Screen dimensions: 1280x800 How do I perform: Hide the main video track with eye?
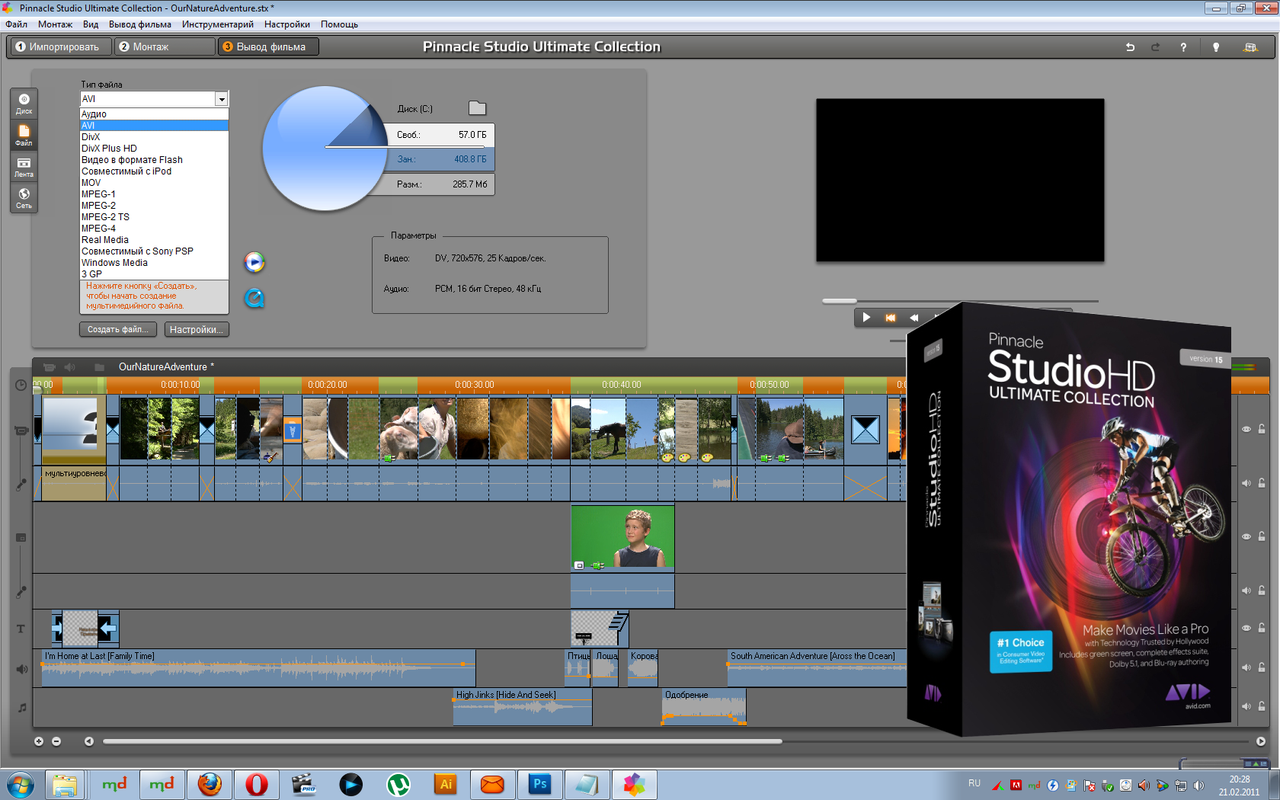coord(1246,429)
